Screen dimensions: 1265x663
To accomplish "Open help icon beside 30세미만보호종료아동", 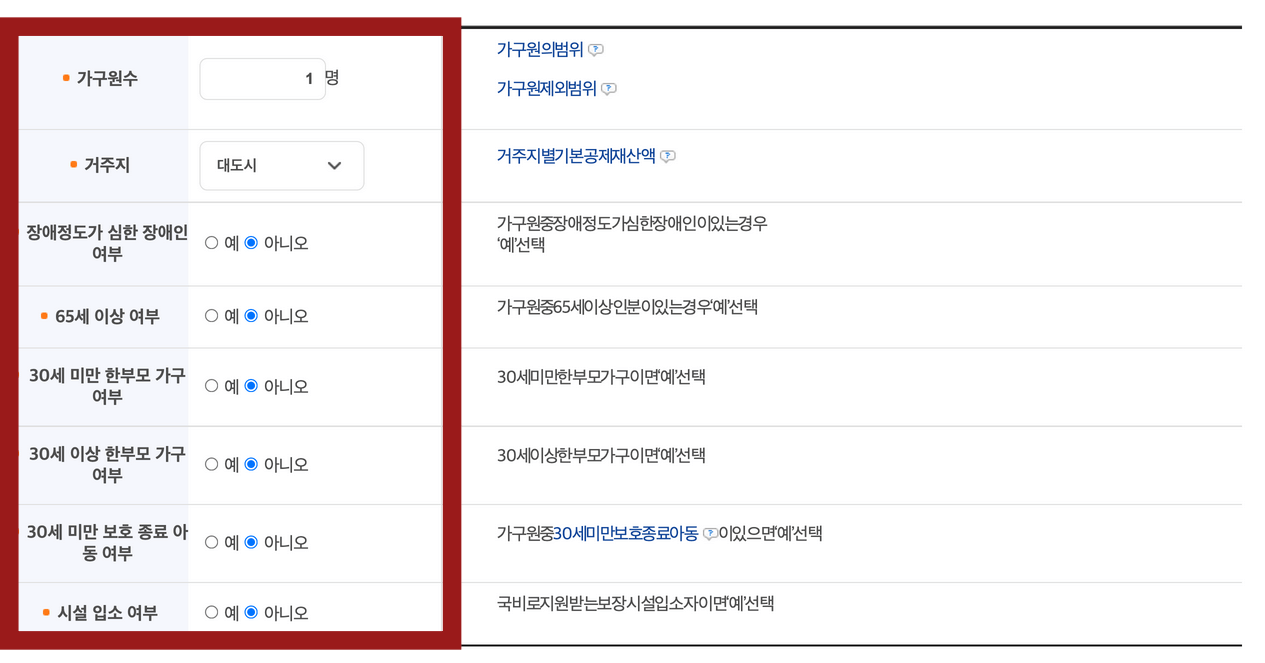I will tap(710, 534).
